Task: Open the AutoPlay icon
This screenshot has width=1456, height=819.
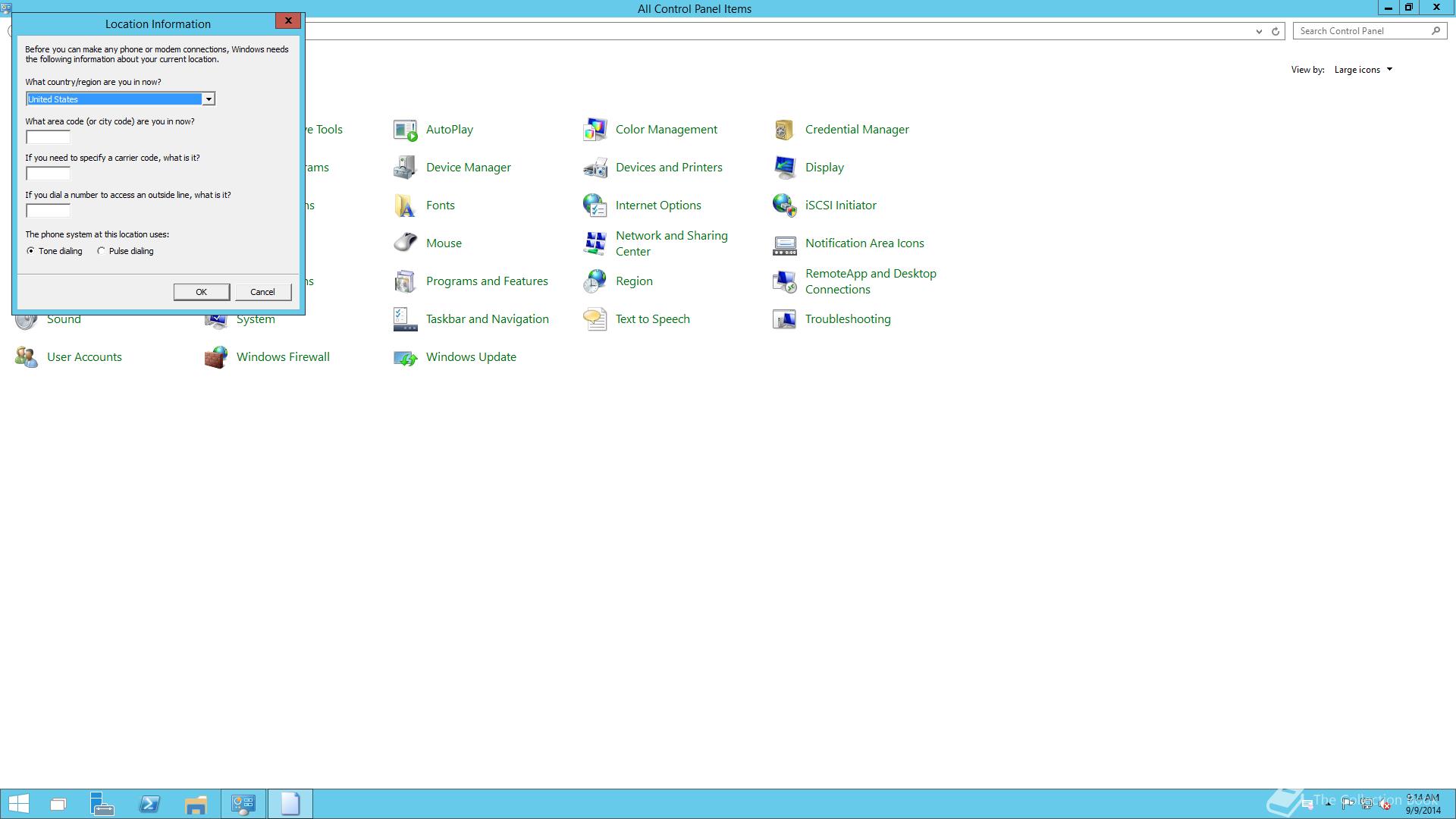Action: (x=406, y=130)
